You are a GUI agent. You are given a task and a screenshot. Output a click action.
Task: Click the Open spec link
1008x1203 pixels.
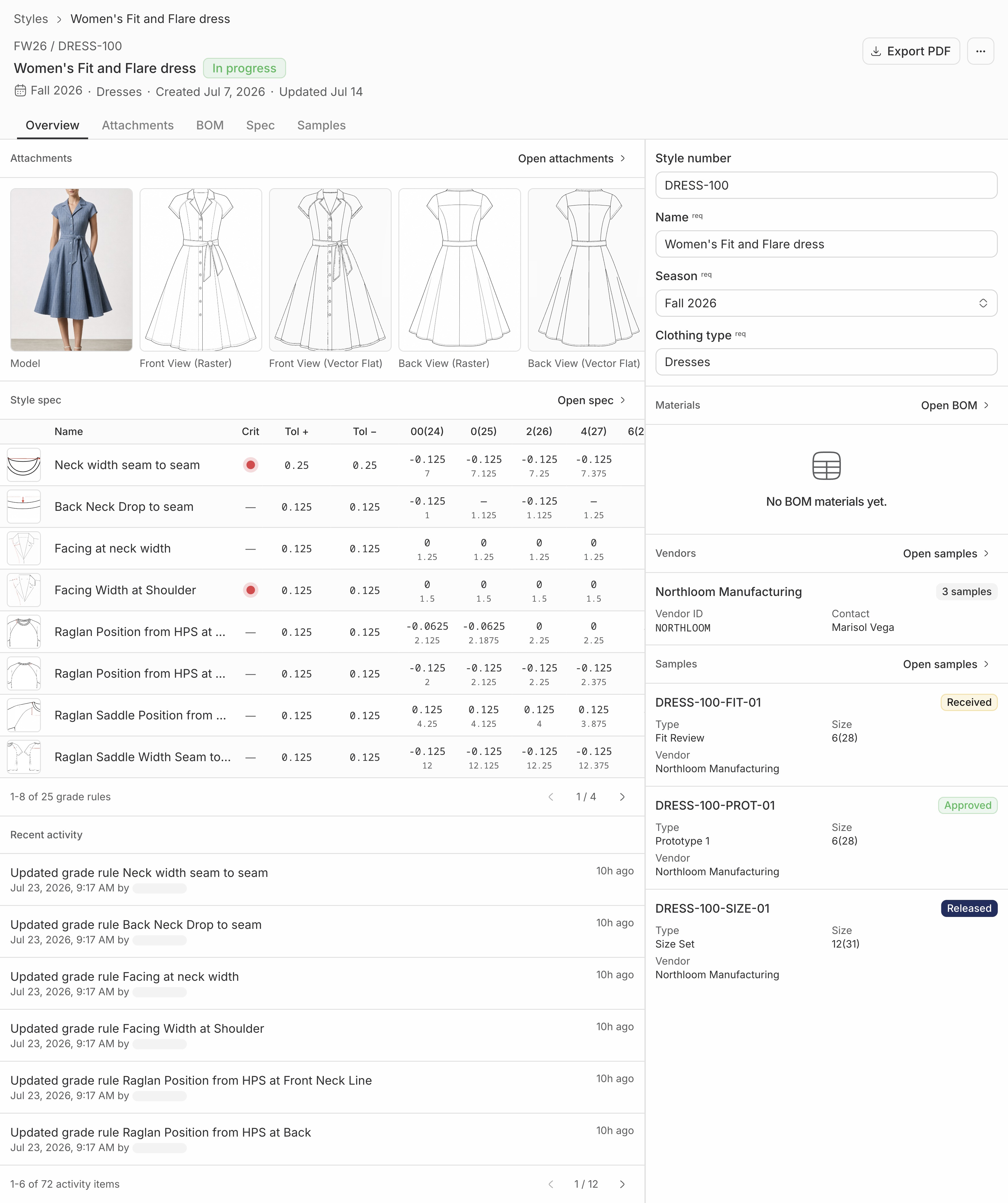tap(592, 400)
